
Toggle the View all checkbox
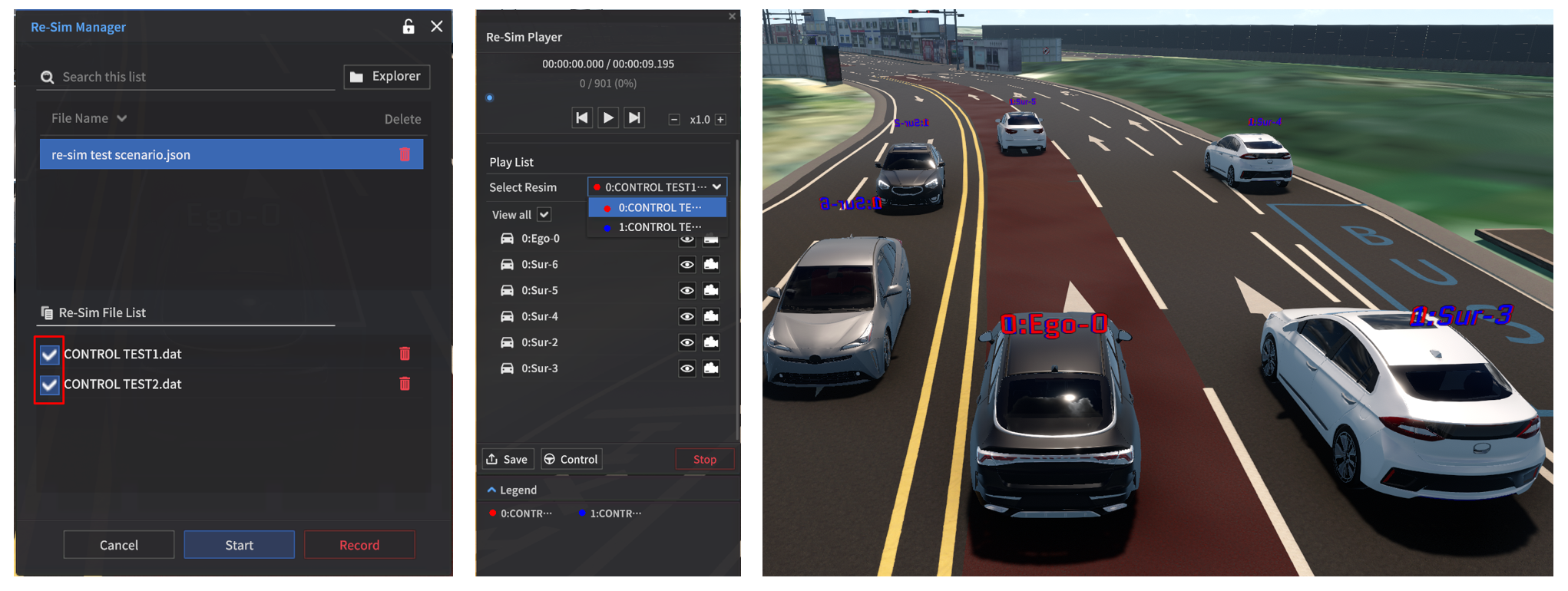[544, 215]
